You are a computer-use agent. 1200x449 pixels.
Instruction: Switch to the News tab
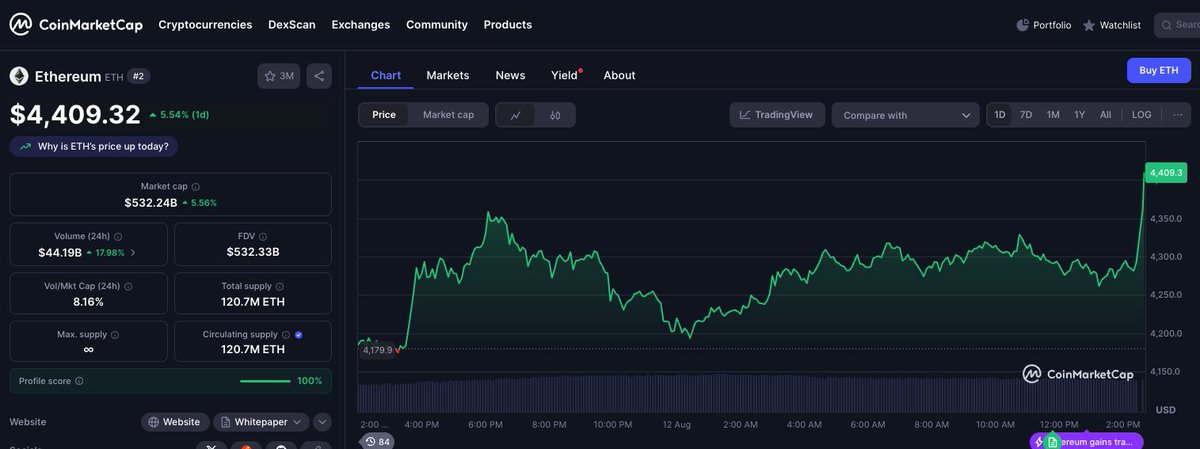tap(510, 75)
